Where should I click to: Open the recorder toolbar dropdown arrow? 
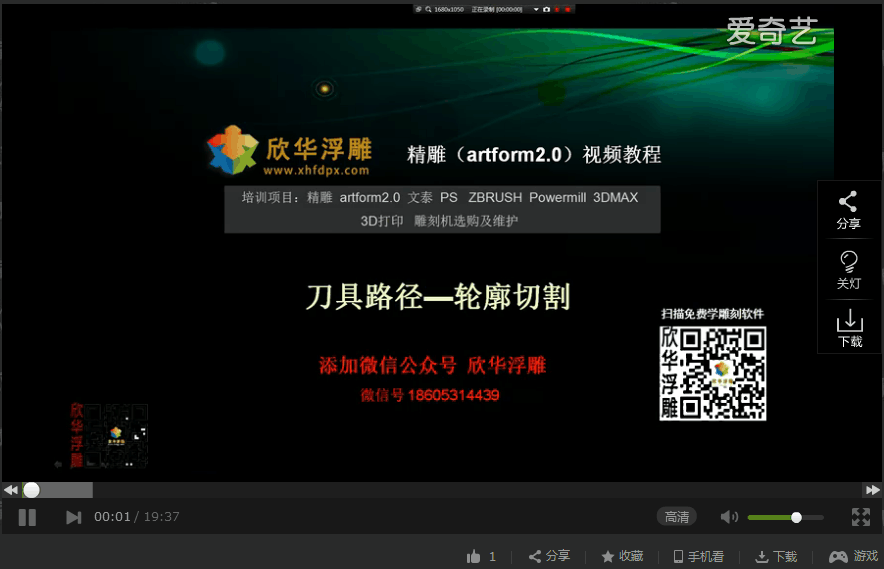536,10
